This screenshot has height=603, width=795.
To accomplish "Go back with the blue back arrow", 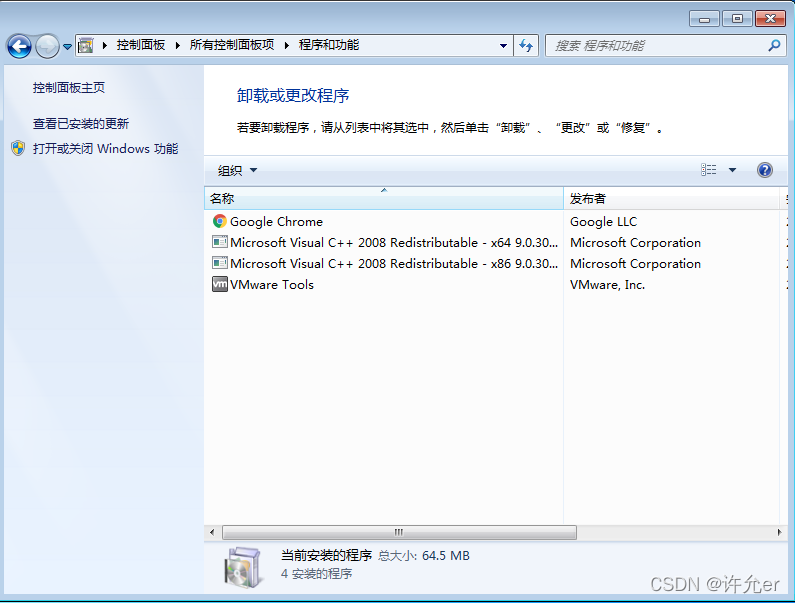I will click(x=19, y=47).
